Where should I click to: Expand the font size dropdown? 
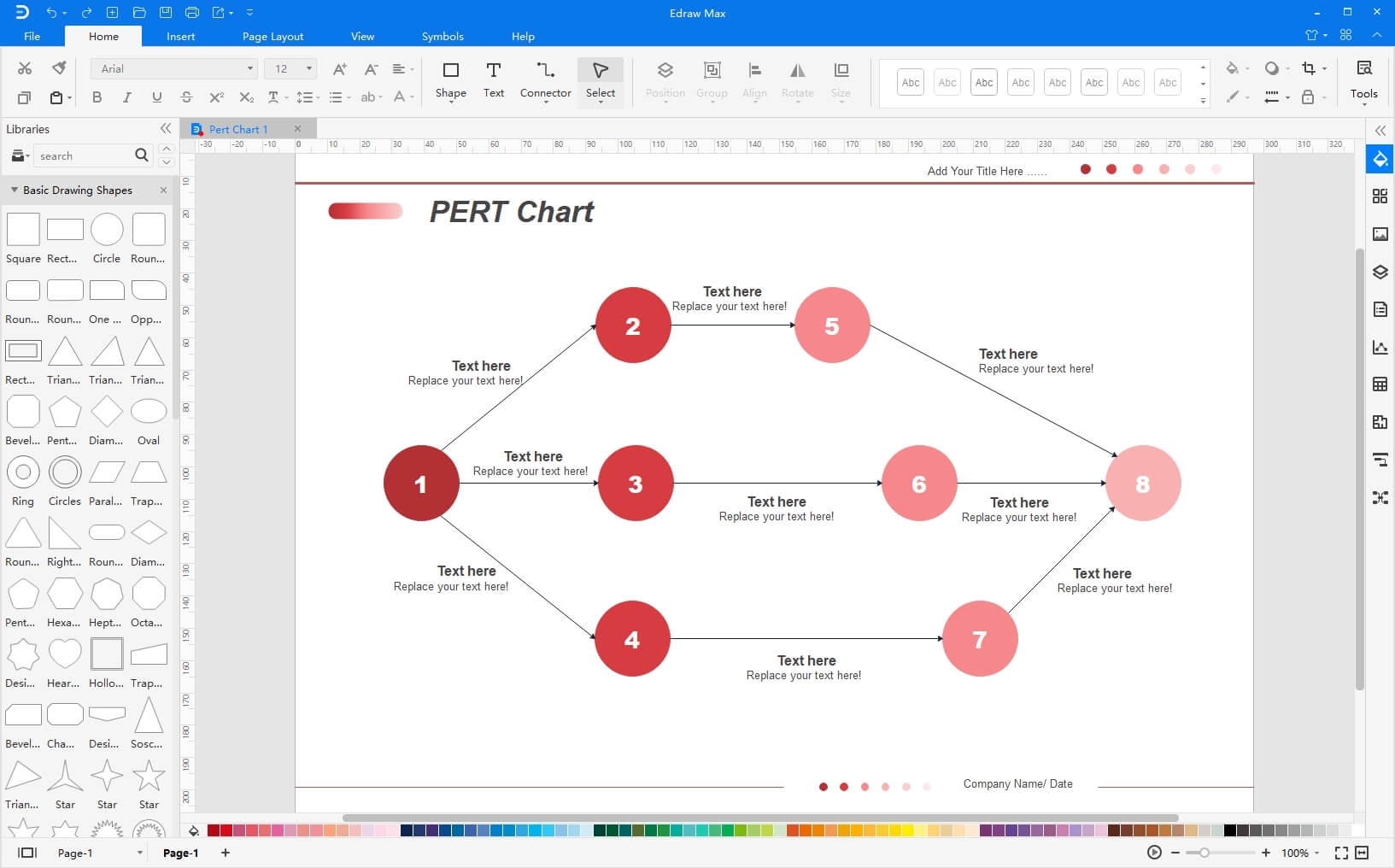pos(308,68)
